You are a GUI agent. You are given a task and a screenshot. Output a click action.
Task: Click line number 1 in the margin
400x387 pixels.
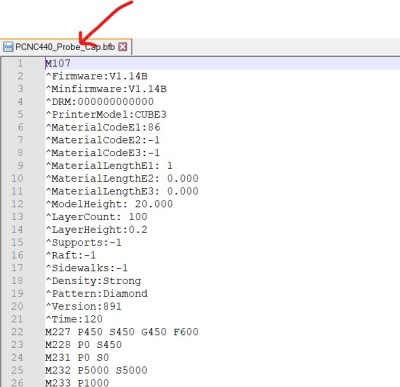(x=20, y=63)
